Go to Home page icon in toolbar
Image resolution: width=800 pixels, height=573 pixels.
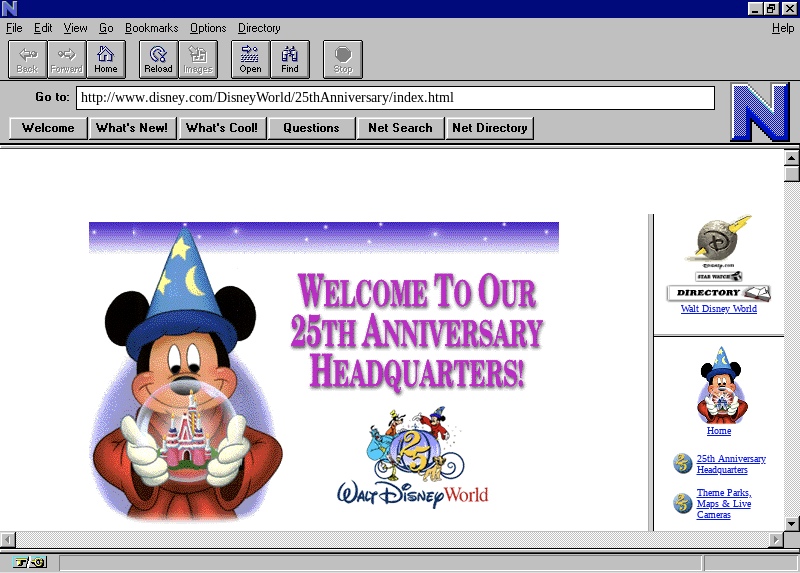106,59
